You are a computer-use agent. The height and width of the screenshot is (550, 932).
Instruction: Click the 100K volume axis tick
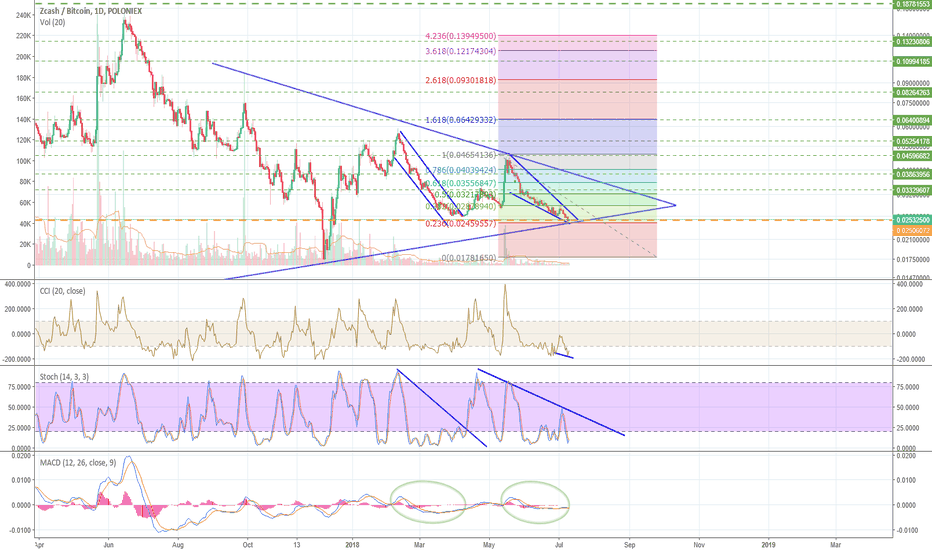tap(23, 161)
